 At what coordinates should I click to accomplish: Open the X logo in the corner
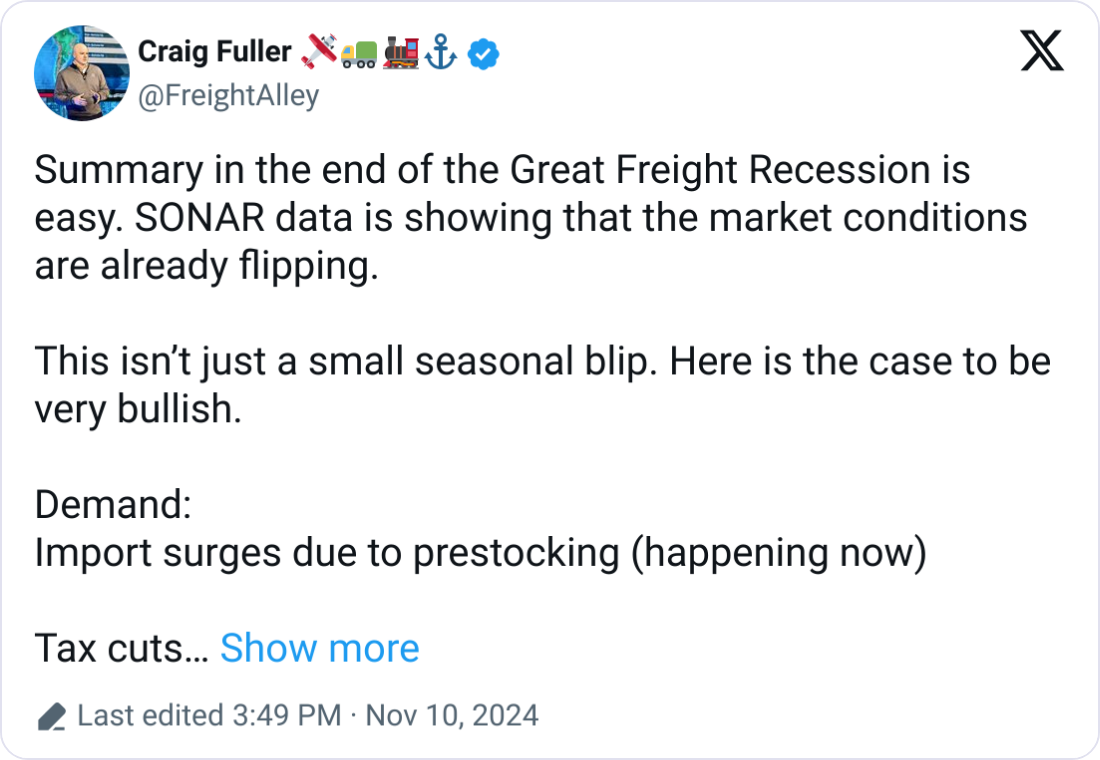pos(1041,52)
